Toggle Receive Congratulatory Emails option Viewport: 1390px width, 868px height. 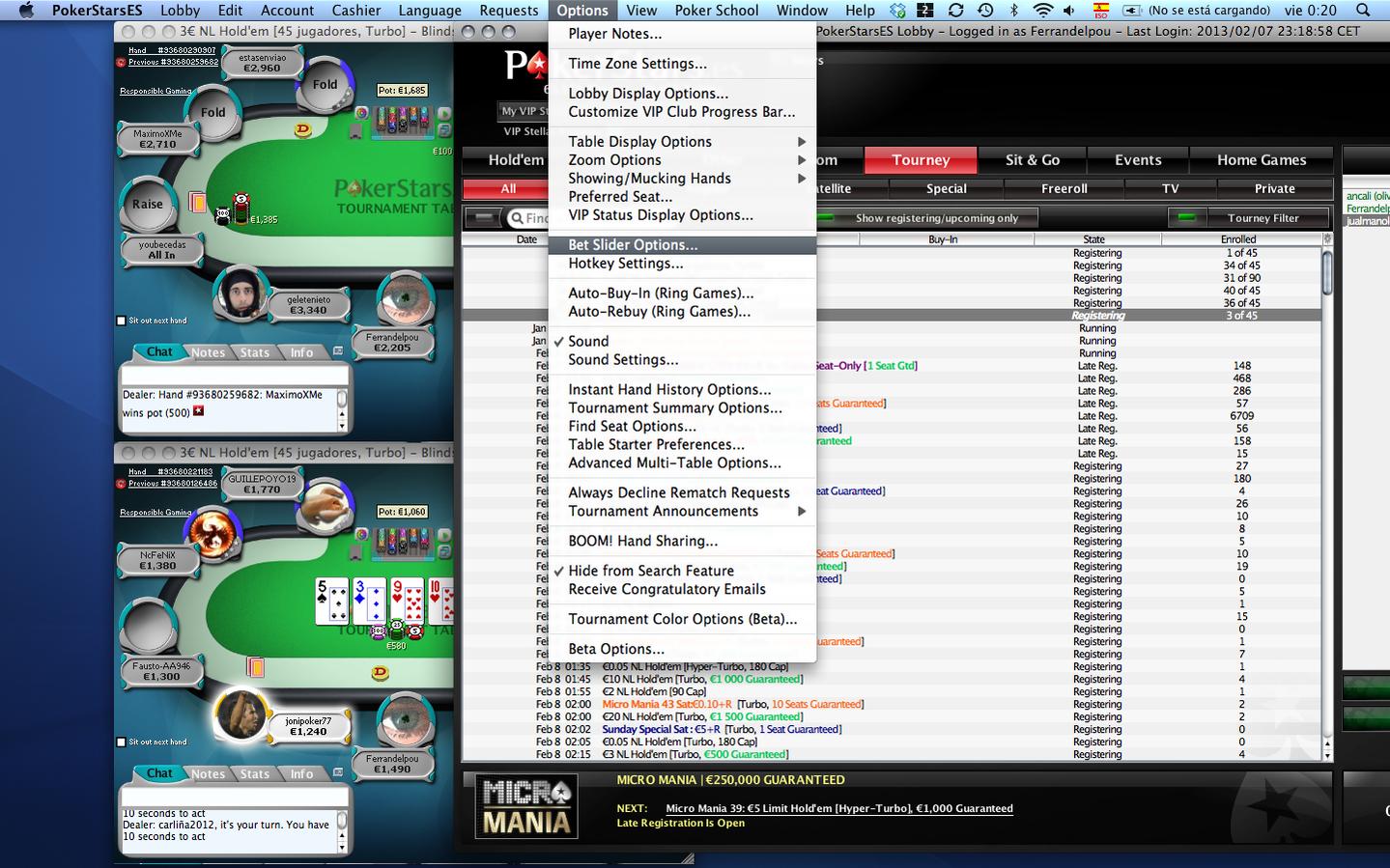682,589
